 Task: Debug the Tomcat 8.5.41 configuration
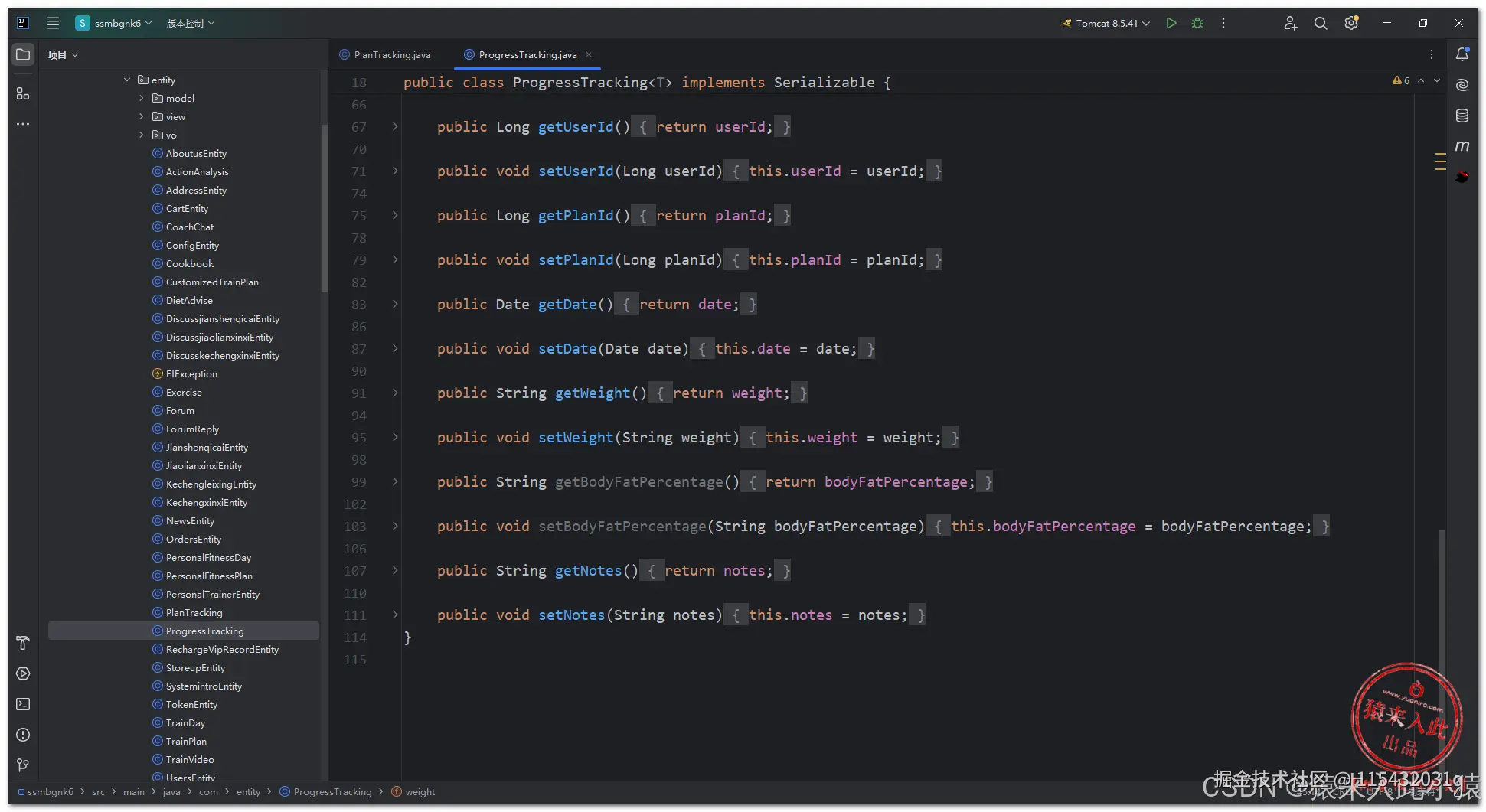tap(1197, 23)
